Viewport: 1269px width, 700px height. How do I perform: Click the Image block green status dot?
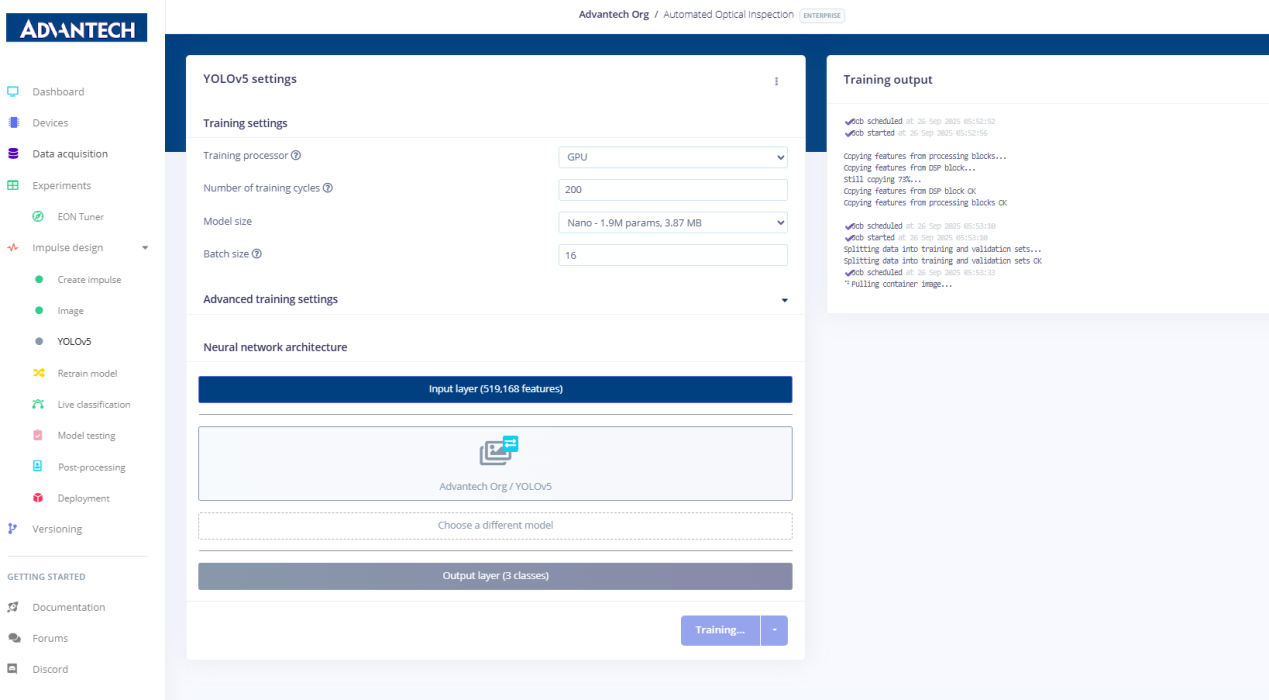[x=39, y=310]
